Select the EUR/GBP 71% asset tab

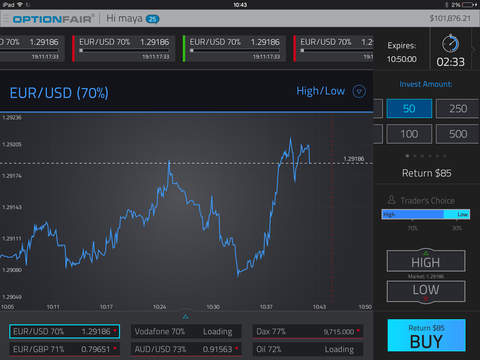pos(64,349)
